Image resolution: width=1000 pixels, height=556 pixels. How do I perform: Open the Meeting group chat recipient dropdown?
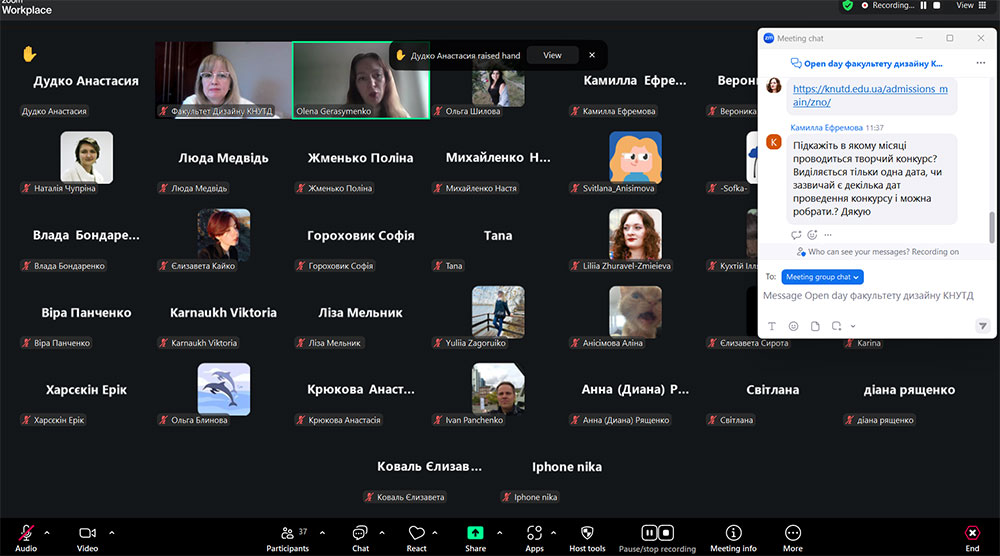(823, 277)
